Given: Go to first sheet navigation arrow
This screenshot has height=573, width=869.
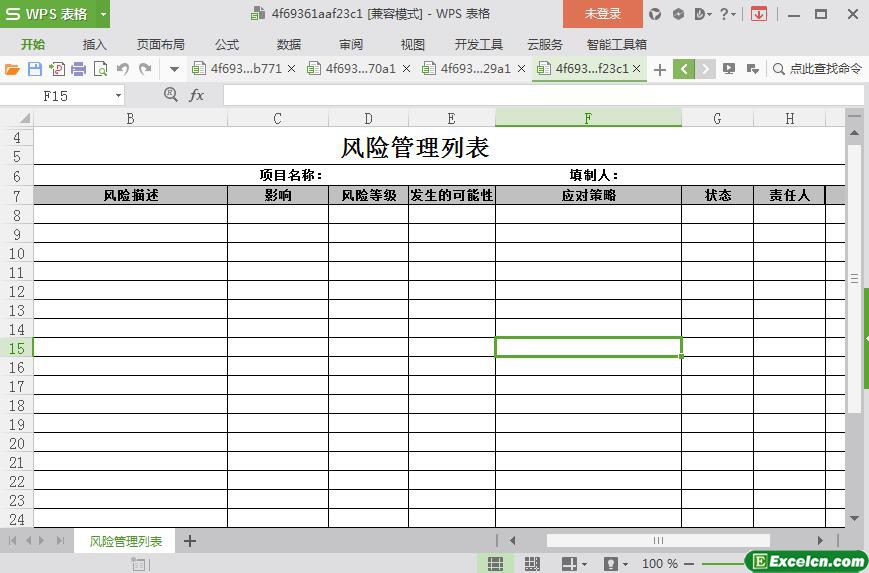Looking at the screenshot, I should pyautogui.click(x=12, y=540).
